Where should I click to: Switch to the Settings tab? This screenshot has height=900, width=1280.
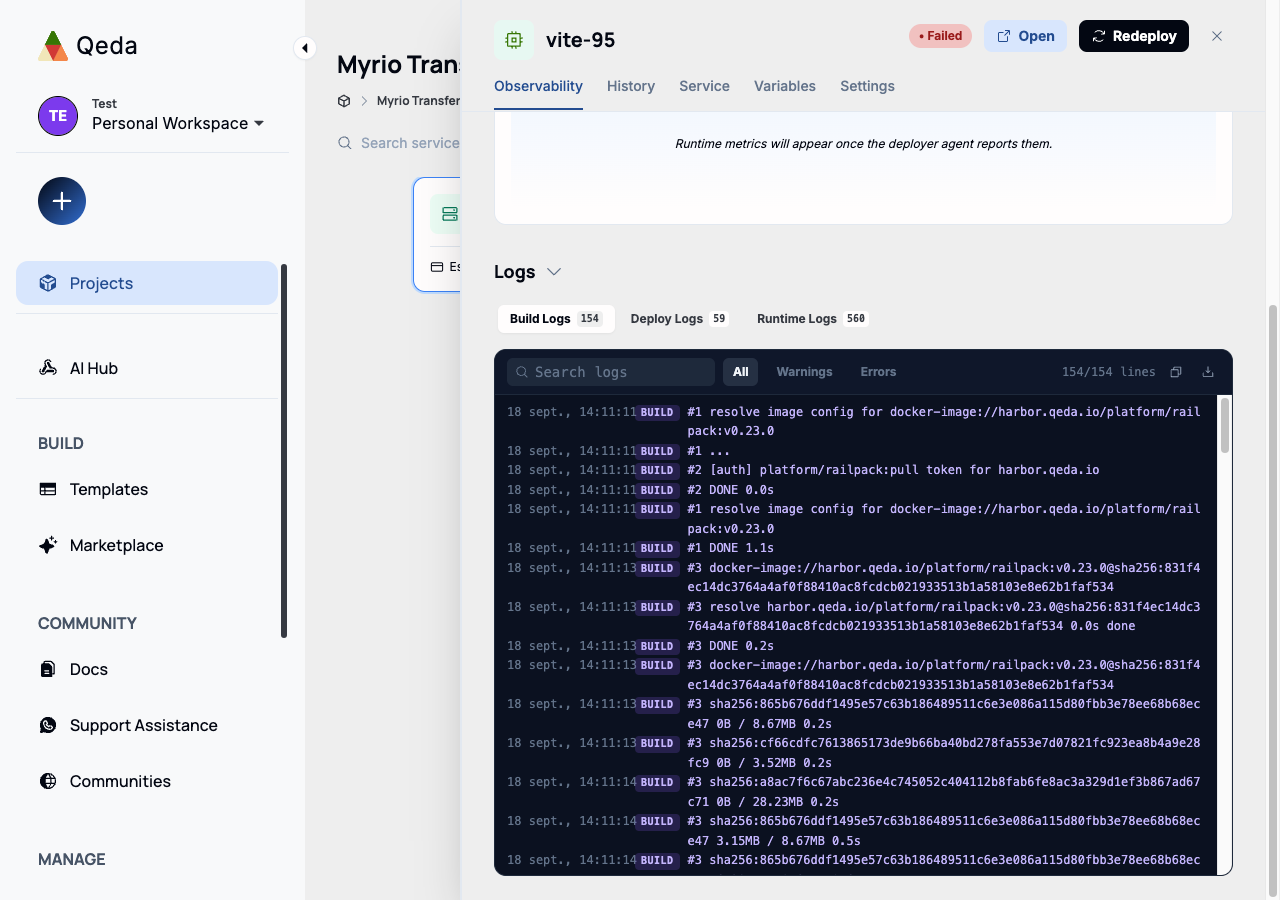pos(867,86)
